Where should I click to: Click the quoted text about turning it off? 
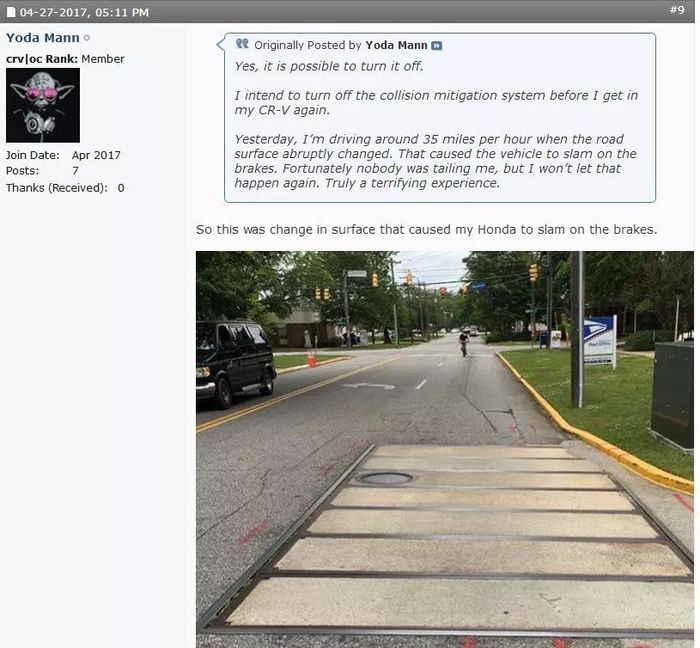[329, 66]
